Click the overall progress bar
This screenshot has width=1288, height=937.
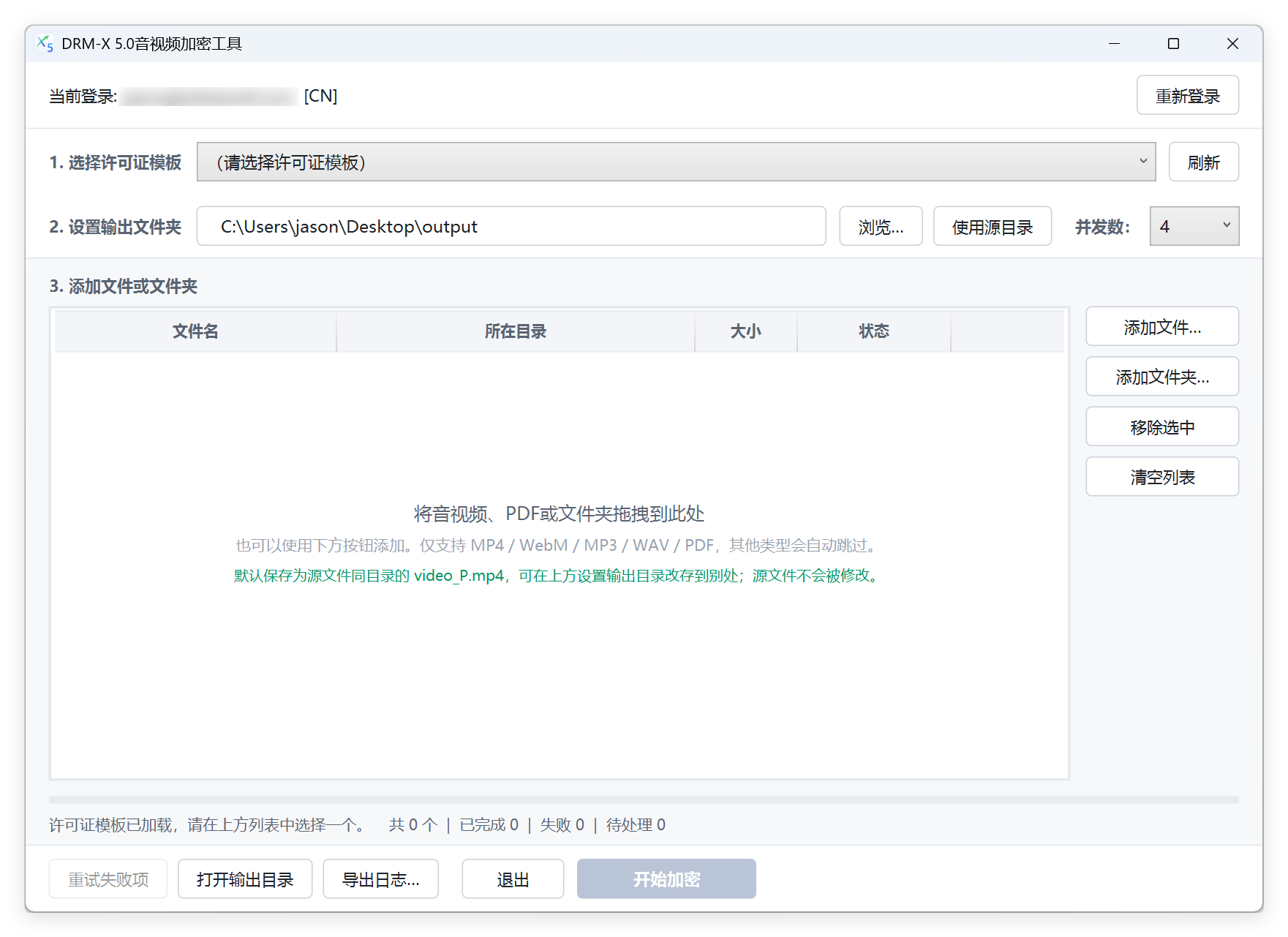pos(644,799)
